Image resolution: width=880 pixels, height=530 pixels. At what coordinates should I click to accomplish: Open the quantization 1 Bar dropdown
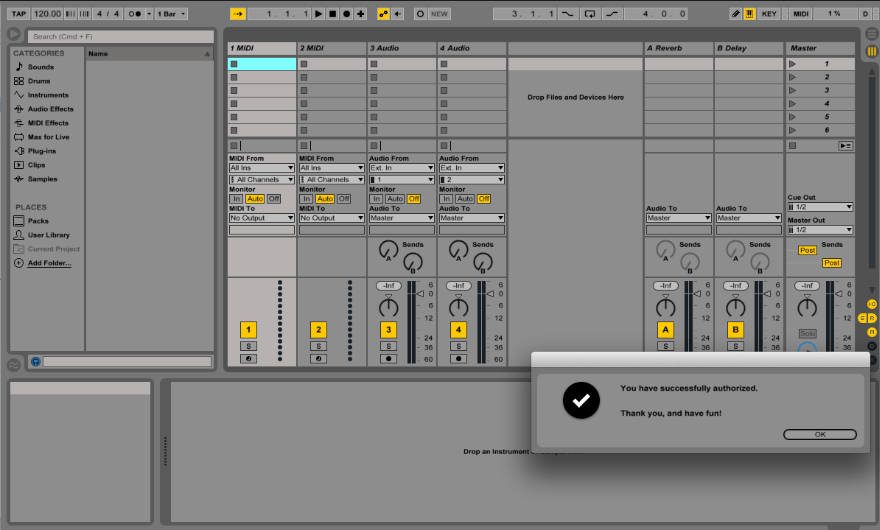(x=171, y=13)
